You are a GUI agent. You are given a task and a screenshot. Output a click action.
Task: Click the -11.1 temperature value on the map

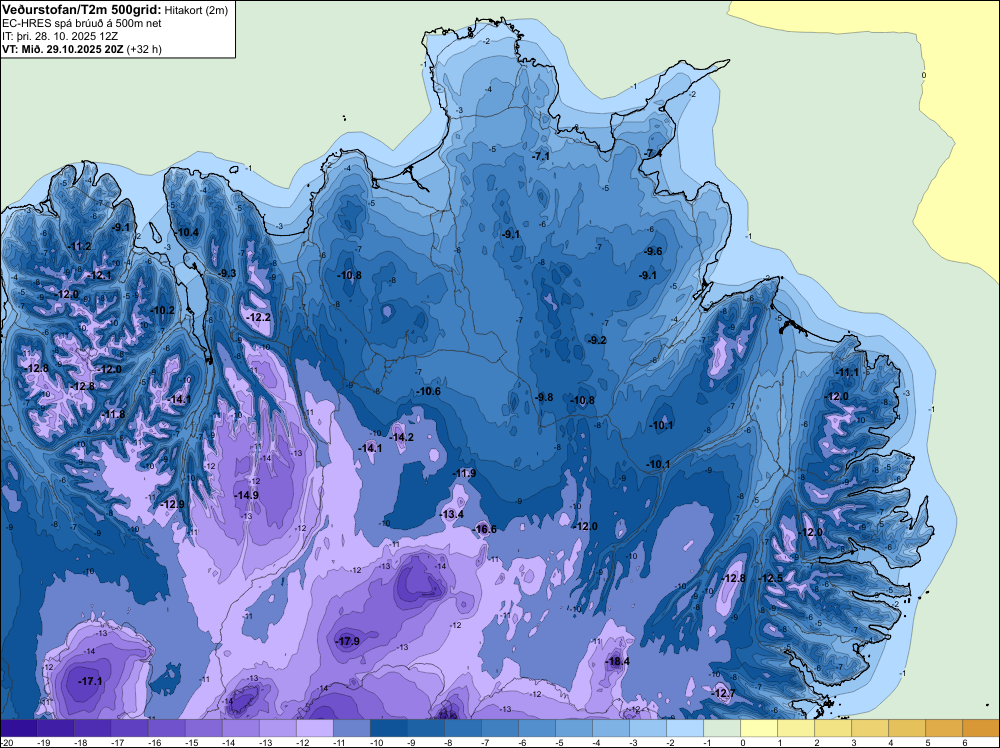point(847,372)
